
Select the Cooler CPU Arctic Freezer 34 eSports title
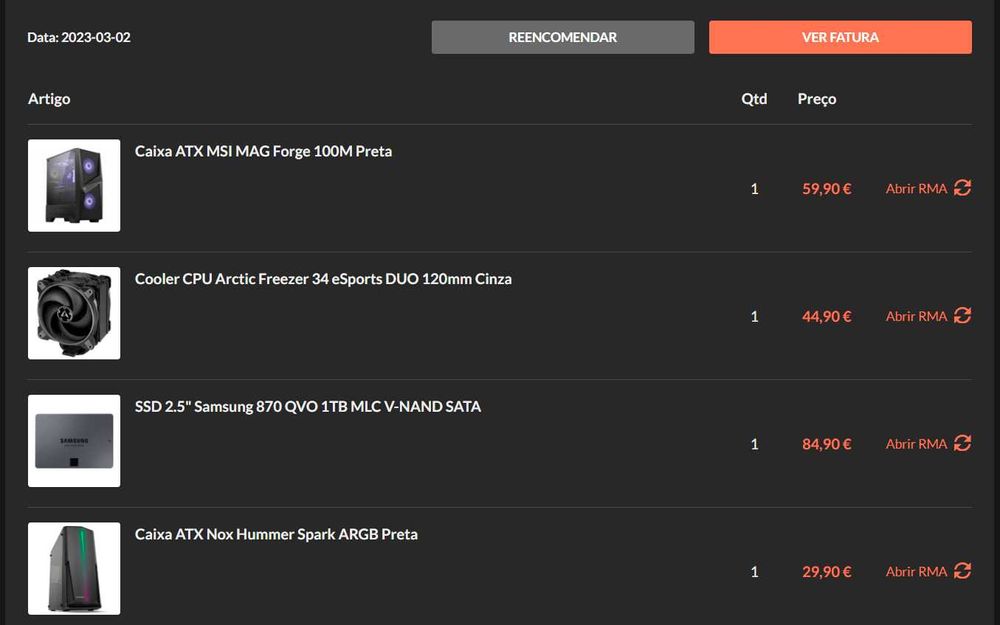pos(323,279)
